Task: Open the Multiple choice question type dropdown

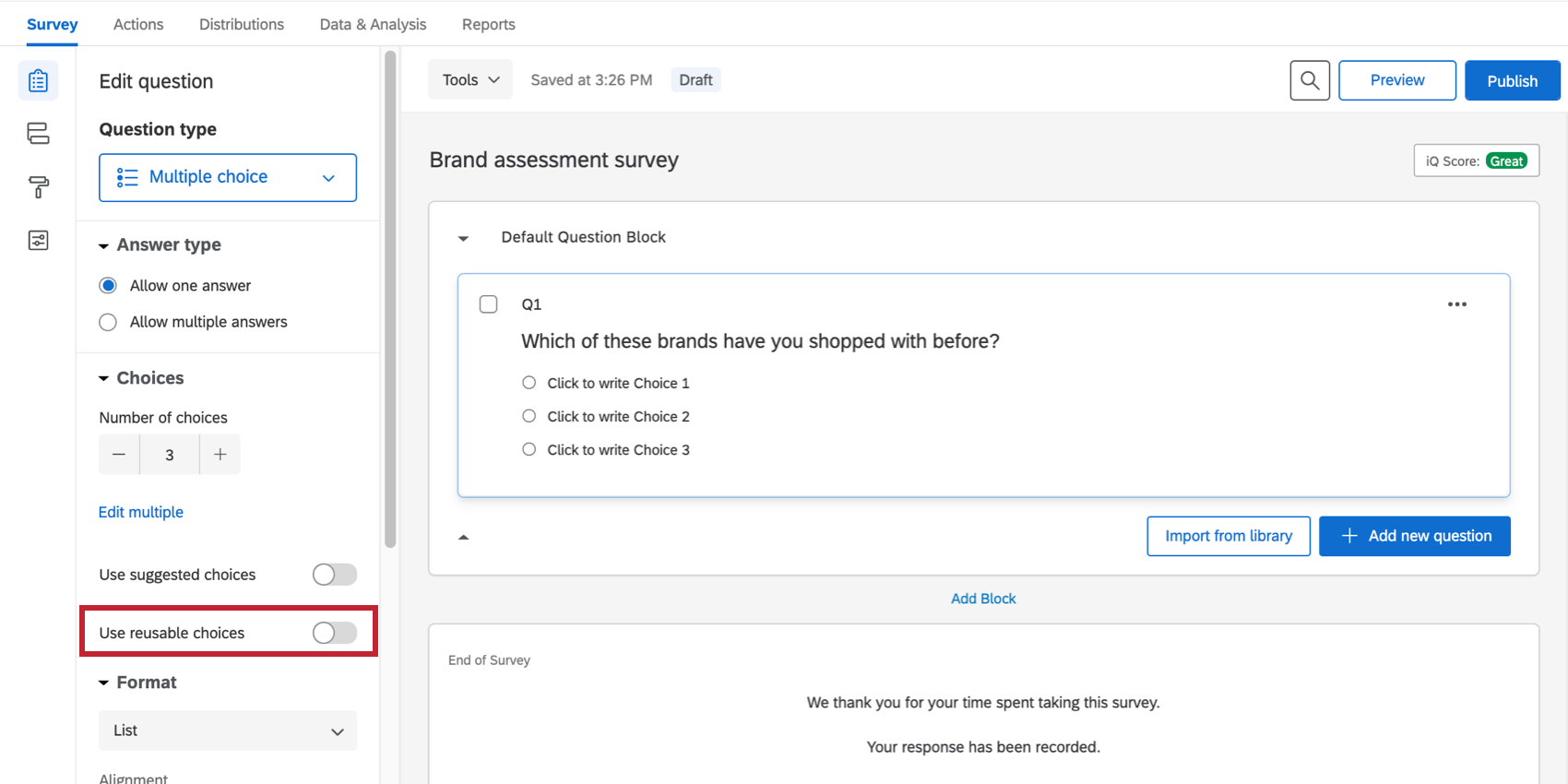Action: [x=228, y=177]
